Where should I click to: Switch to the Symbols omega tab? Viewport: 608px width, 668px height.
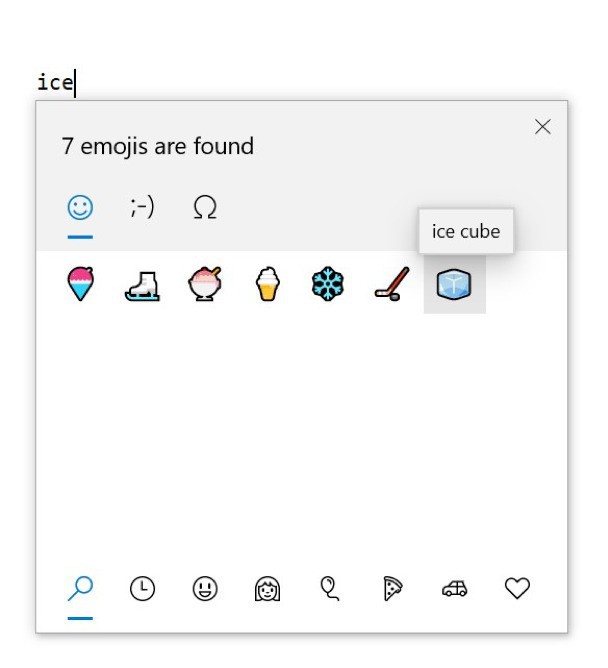(204, 208)
